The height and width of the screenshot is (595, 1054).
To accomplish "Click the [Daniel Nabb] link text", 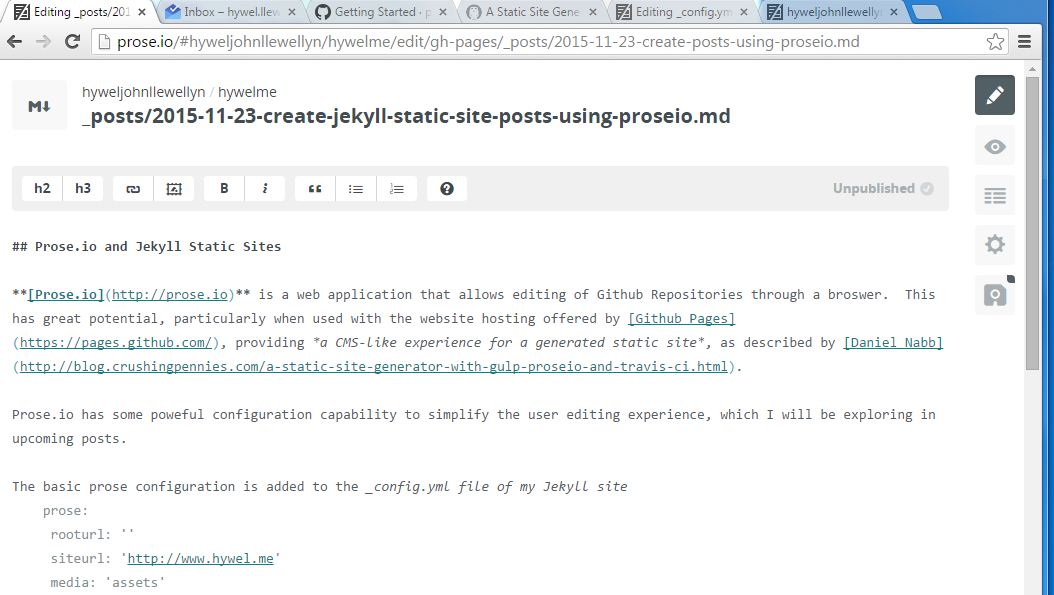I will coord(893,342).
